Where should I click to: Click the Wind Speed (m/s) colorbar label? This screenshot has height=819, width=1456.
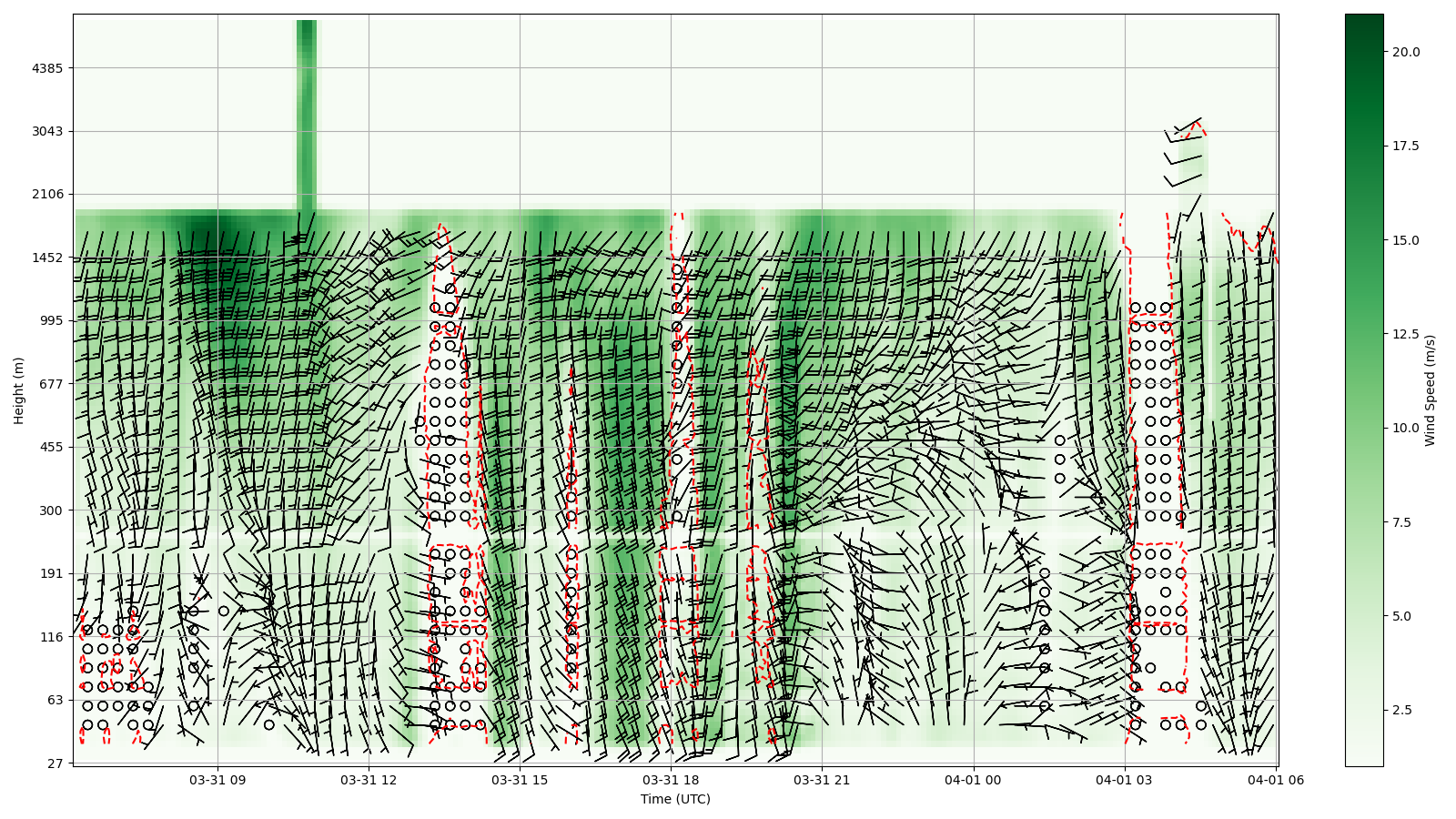coord(1430,390)
